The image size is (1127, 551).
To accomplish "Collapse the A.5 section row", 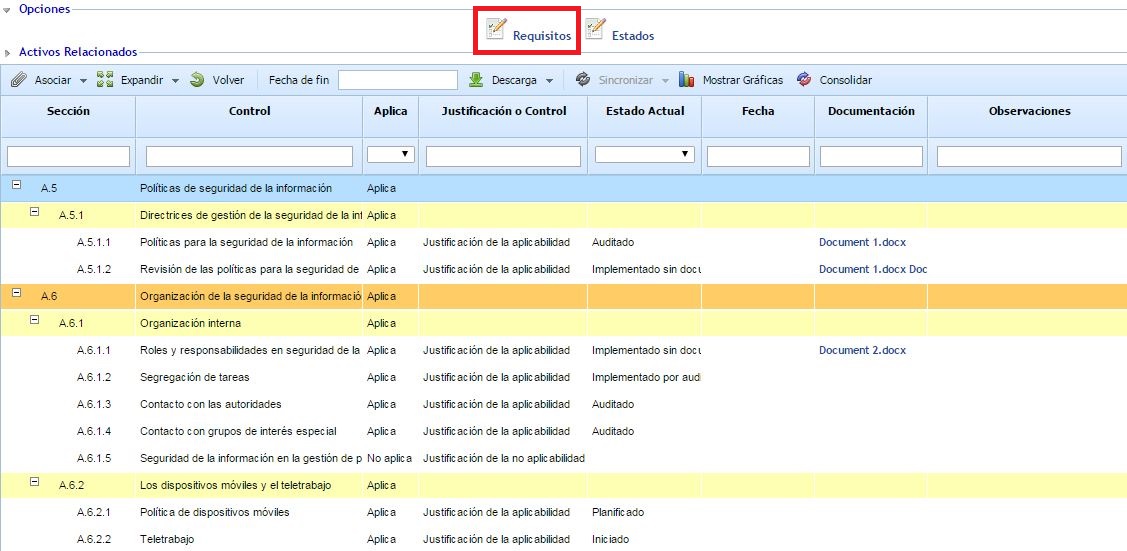I will pos(17,186).
